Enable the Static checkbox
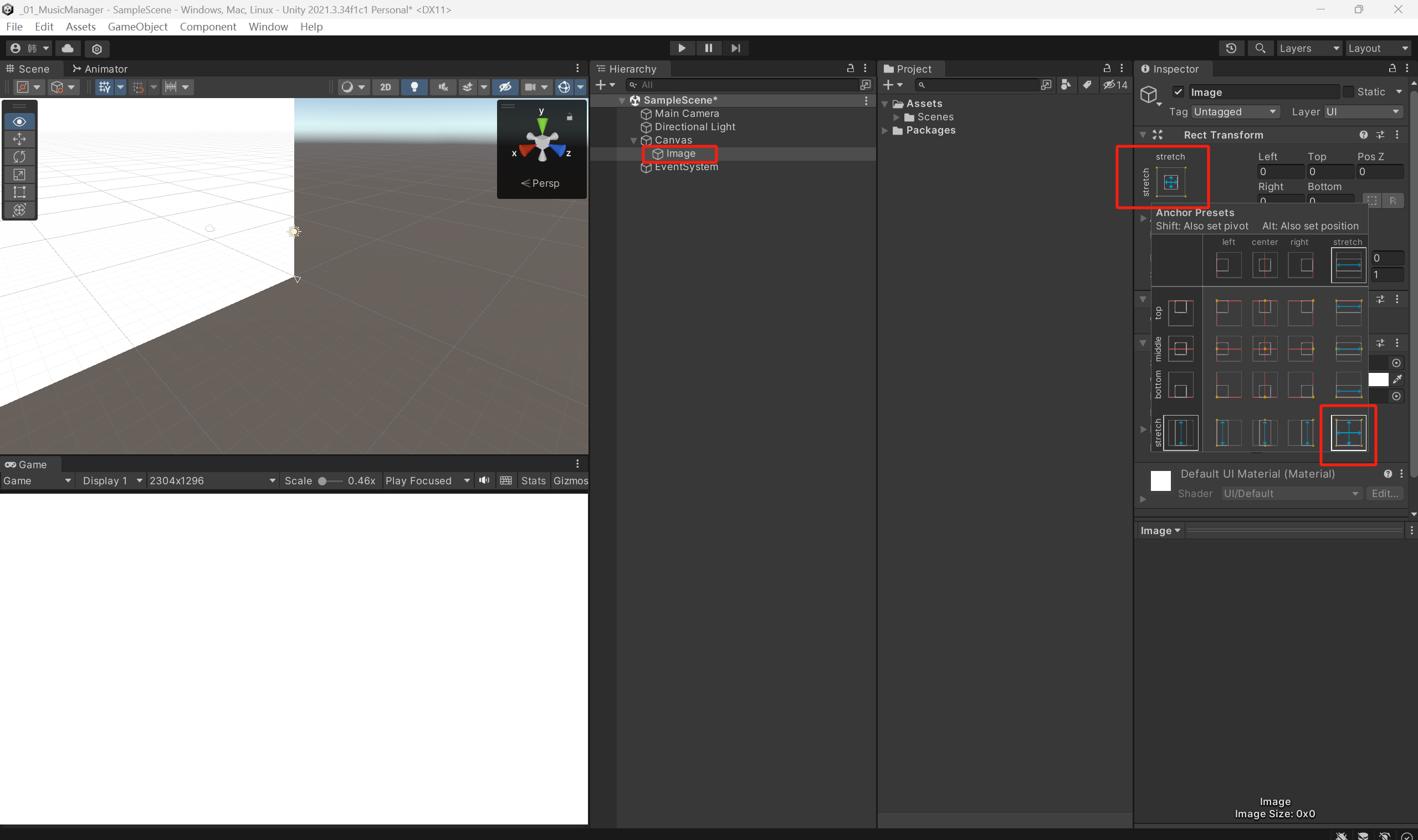 click(1348, 91)
